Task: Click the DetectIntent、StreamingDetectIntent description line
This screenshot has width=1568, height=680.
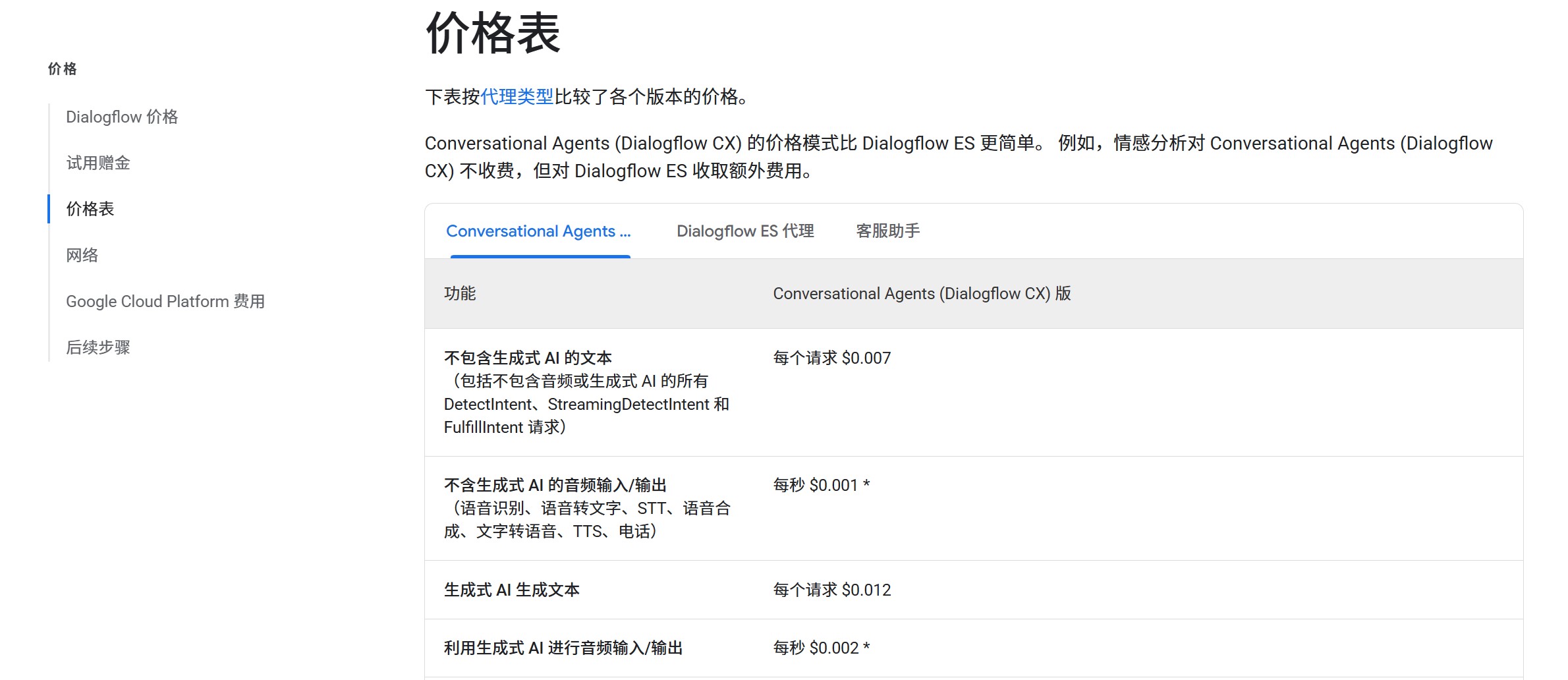Action: click(586, 405)
